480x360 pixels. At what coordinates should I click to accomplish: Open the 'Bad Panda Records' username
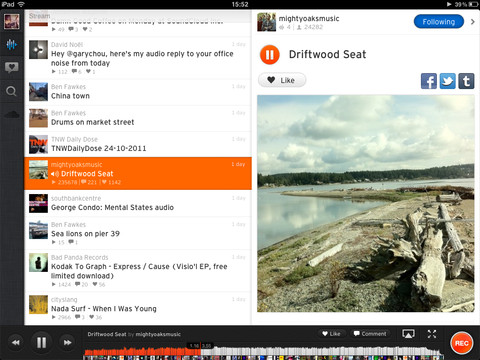coord(80,257)
